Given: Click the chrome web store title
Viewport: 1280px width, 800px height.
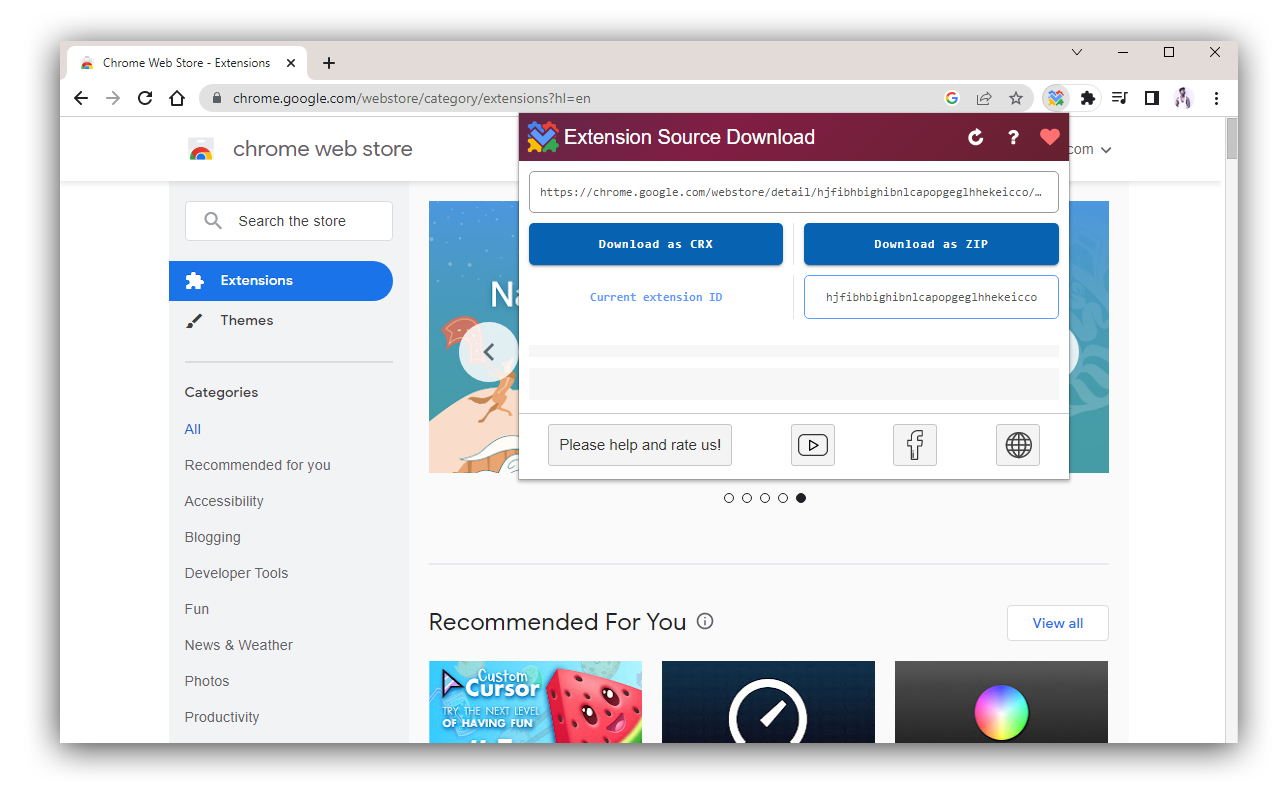Looking at the screenshot, I should coord(323,150).
